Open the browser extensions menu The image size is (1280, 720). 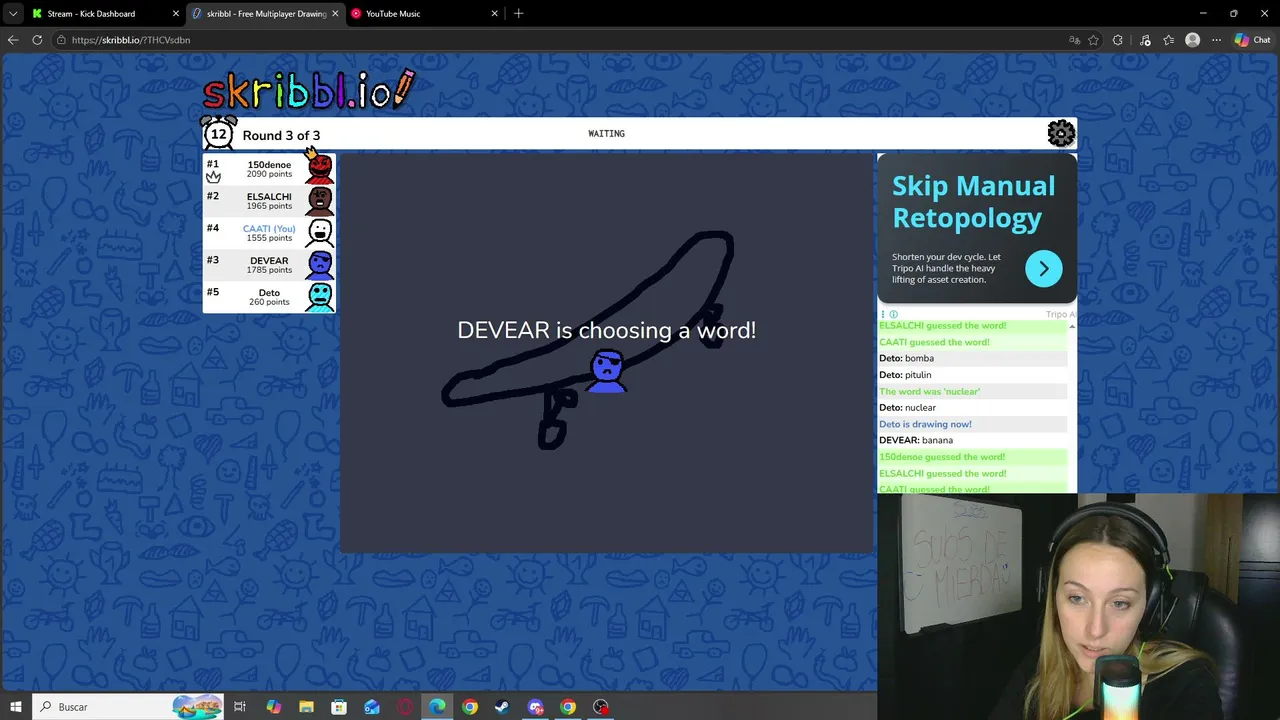[1118, 40]
